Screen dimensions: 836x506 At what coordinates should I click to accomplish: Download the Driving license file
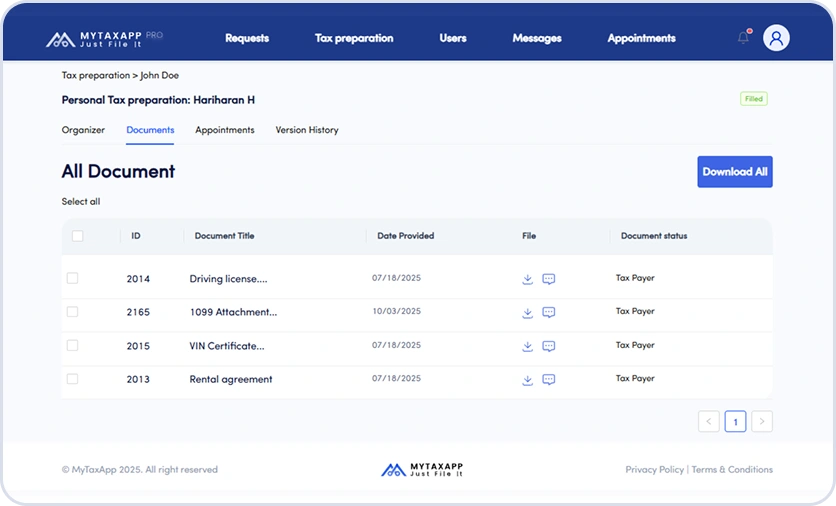tap(527, 279)
